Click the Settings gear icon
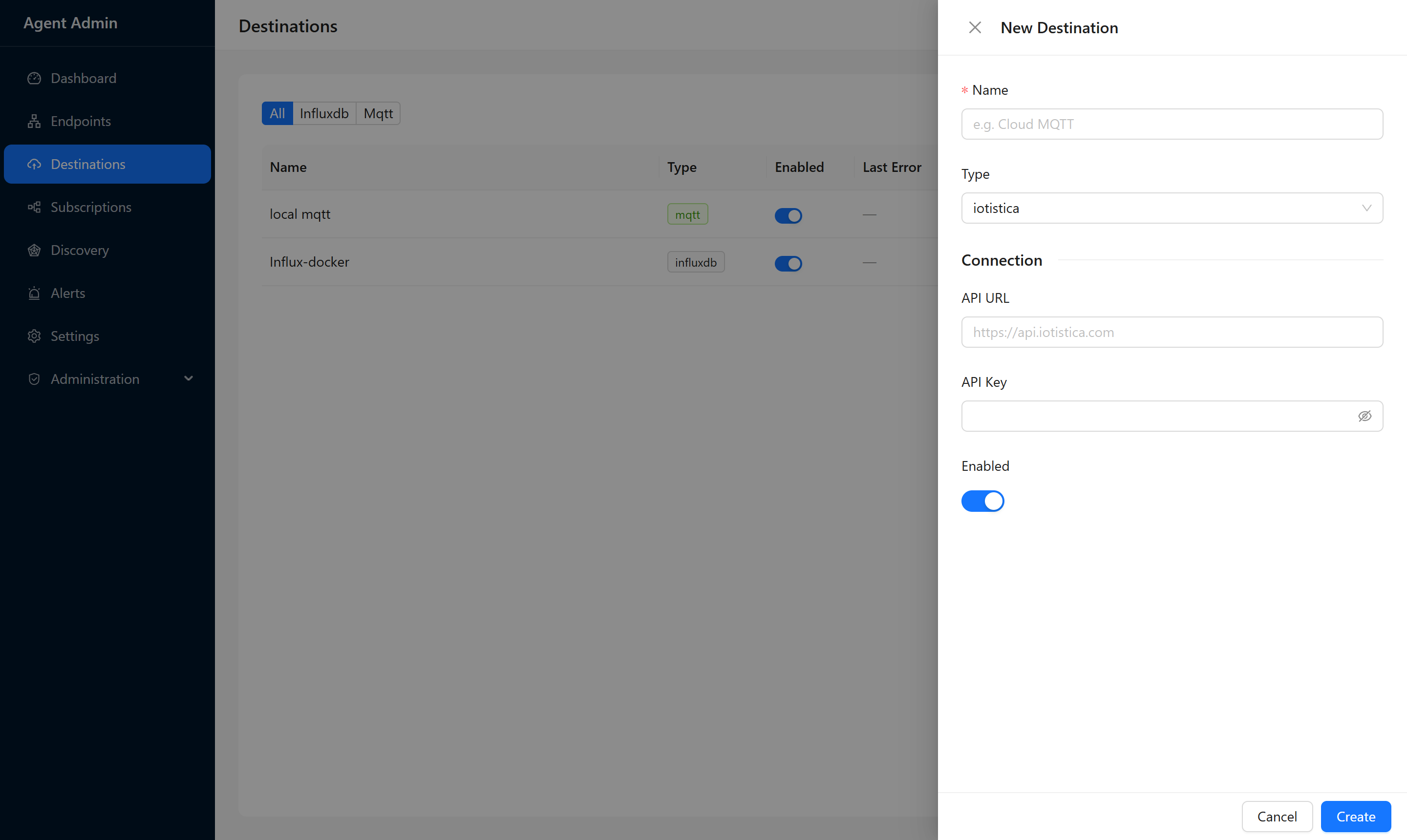Viewport: 1407px width, 840px height. [x=34, y=336]
